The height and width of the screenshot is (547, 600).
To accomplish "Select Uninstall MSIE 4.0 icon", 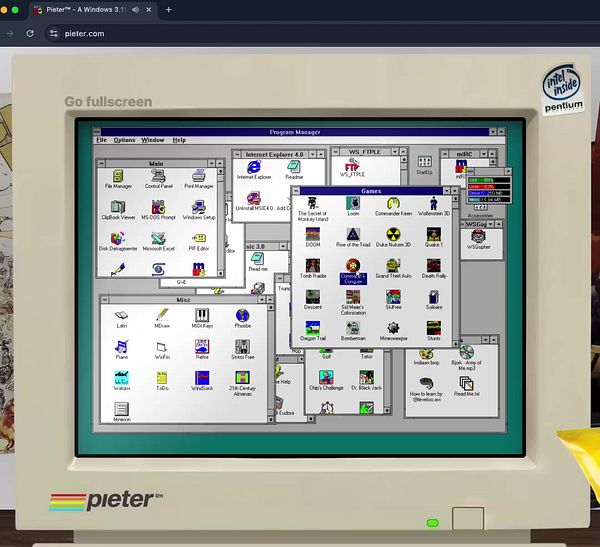I will (x=254, y=201).
